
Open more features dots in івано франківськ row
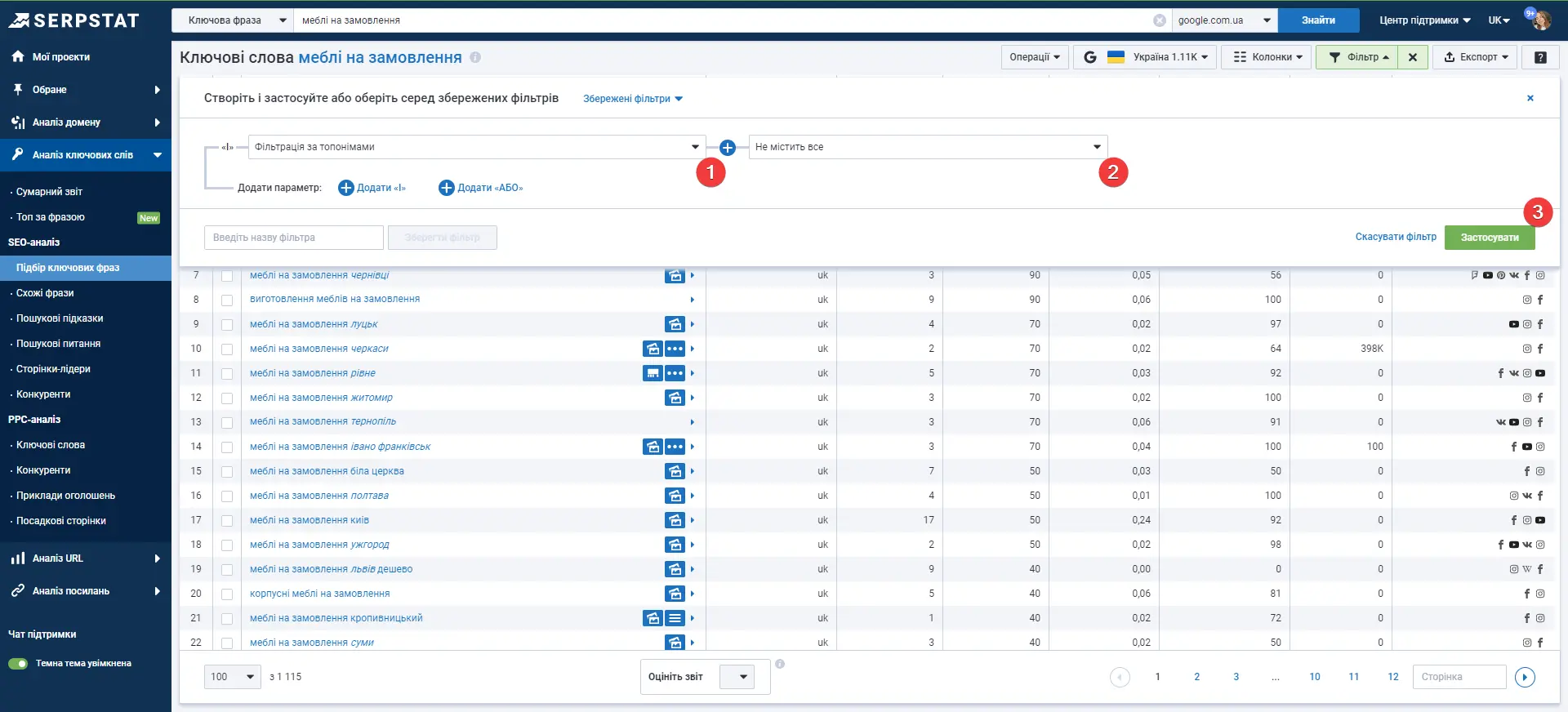click(x=675, y=447)
